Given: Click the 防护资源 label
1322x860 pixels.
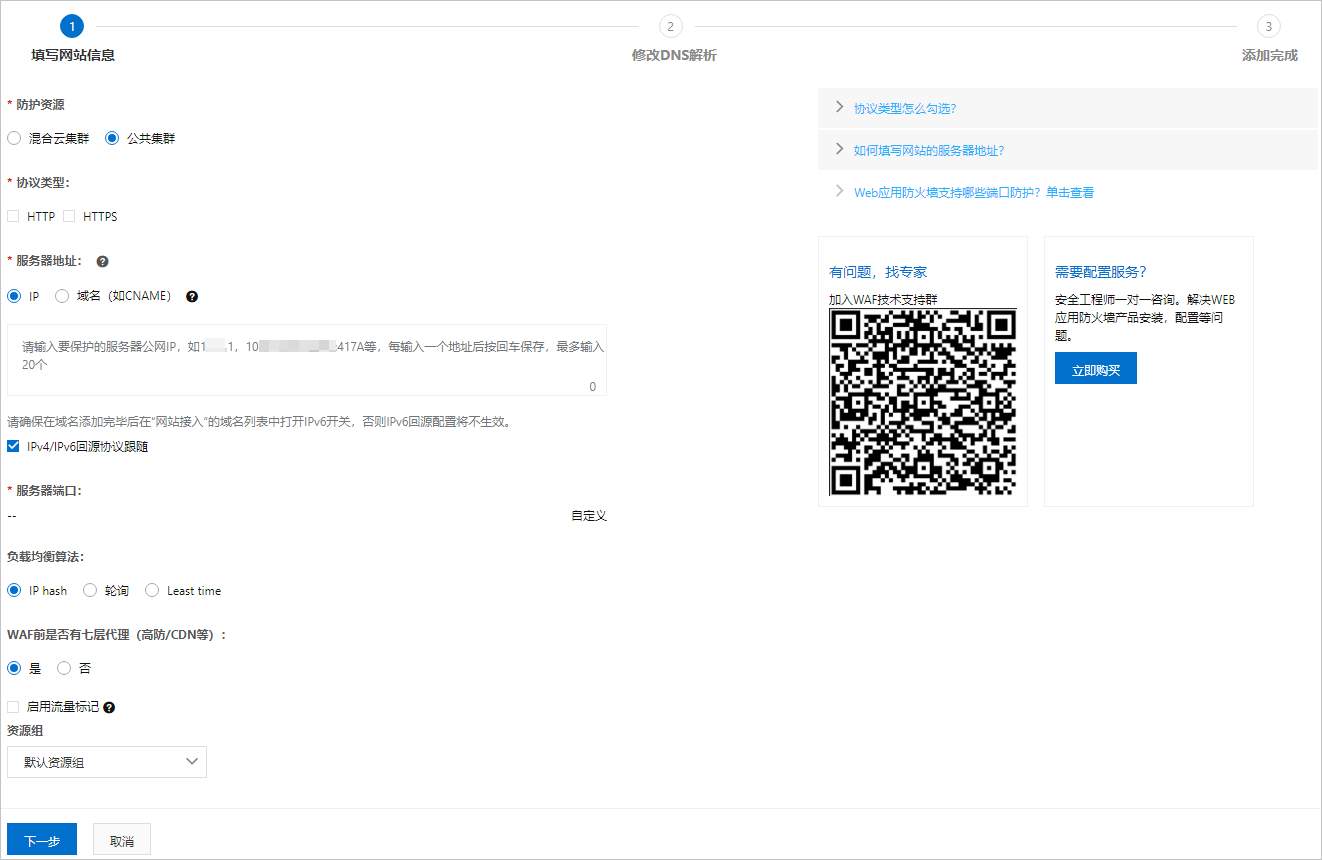Looking at the screenshot, I should coord(40,104).
